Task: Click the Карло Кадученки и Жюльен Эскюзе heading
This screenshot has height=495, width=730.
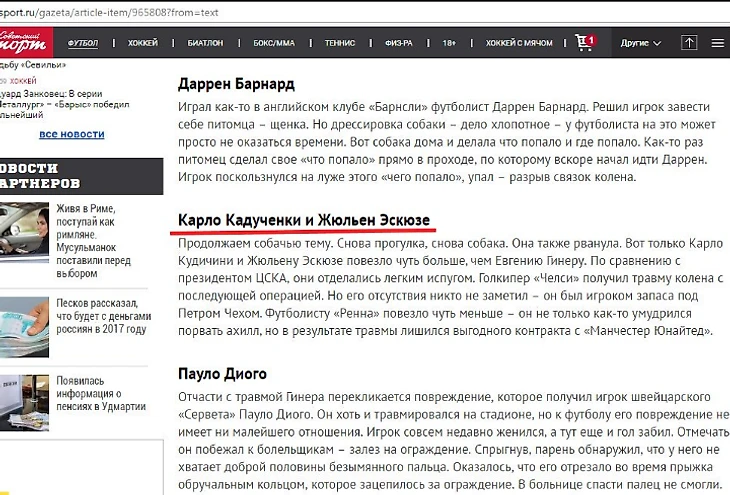Action: pos(304,220)
